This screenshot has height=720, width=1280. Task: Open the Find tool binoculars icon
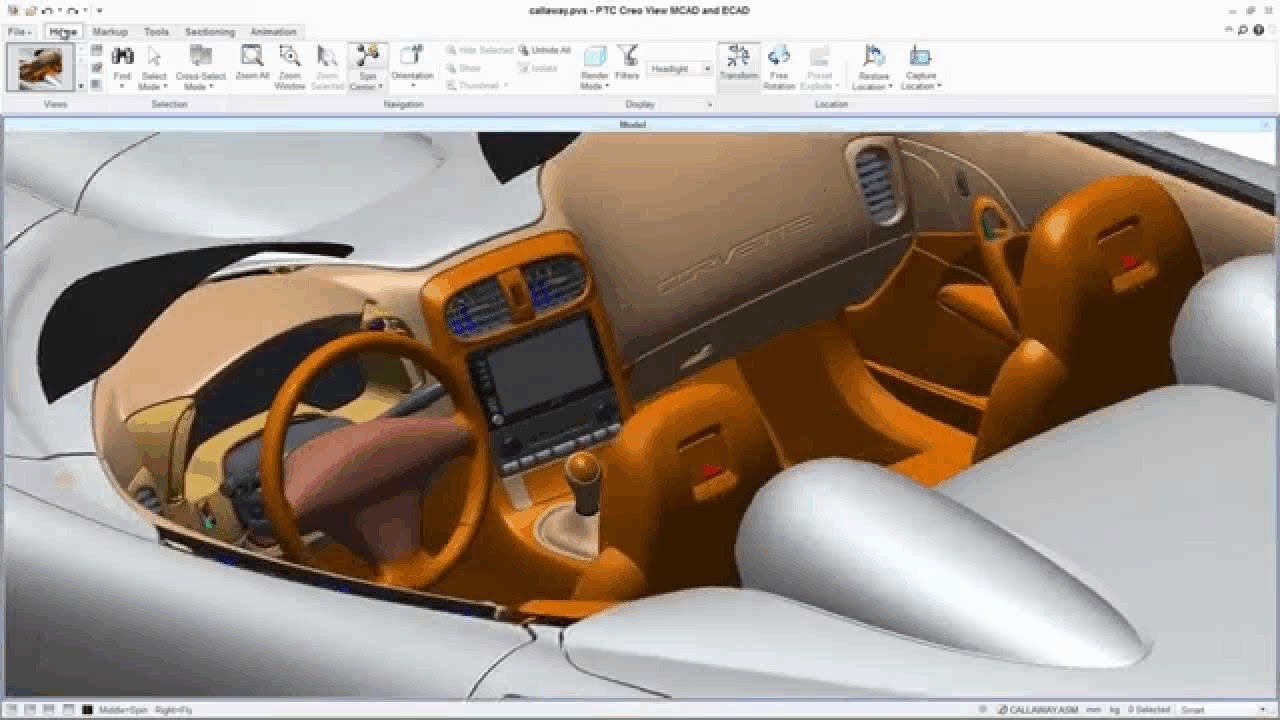(122, 56)
